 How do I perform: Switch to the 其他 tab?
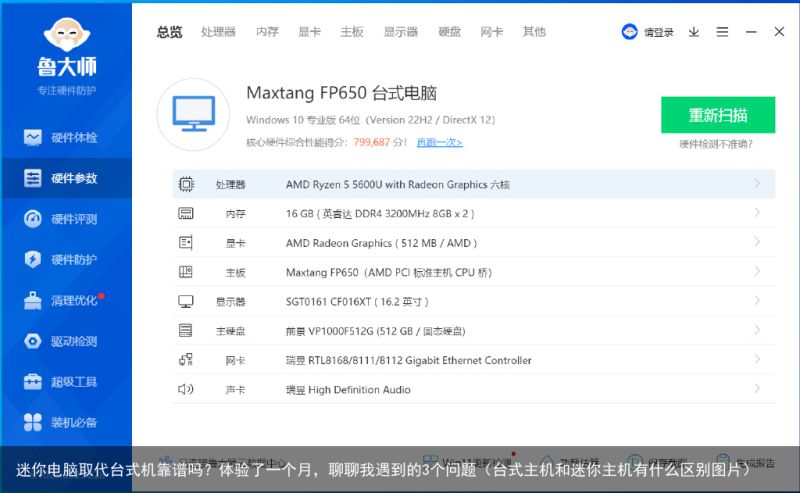pyautogui.click(x=534, y=32)
